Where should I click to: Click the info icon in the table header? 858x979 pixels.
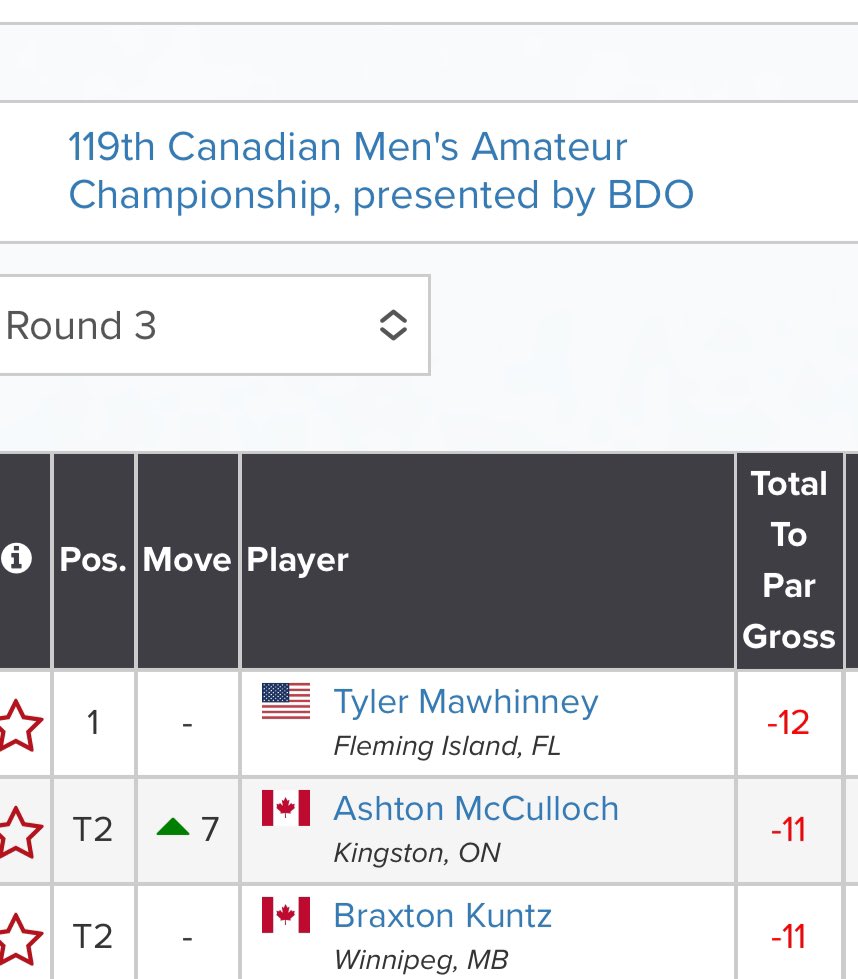pos(14,559)
